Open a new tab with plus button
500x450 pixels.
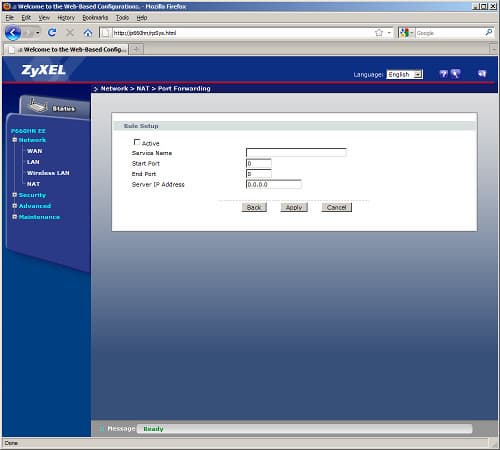pyautogui.click(x=136, y=49)
